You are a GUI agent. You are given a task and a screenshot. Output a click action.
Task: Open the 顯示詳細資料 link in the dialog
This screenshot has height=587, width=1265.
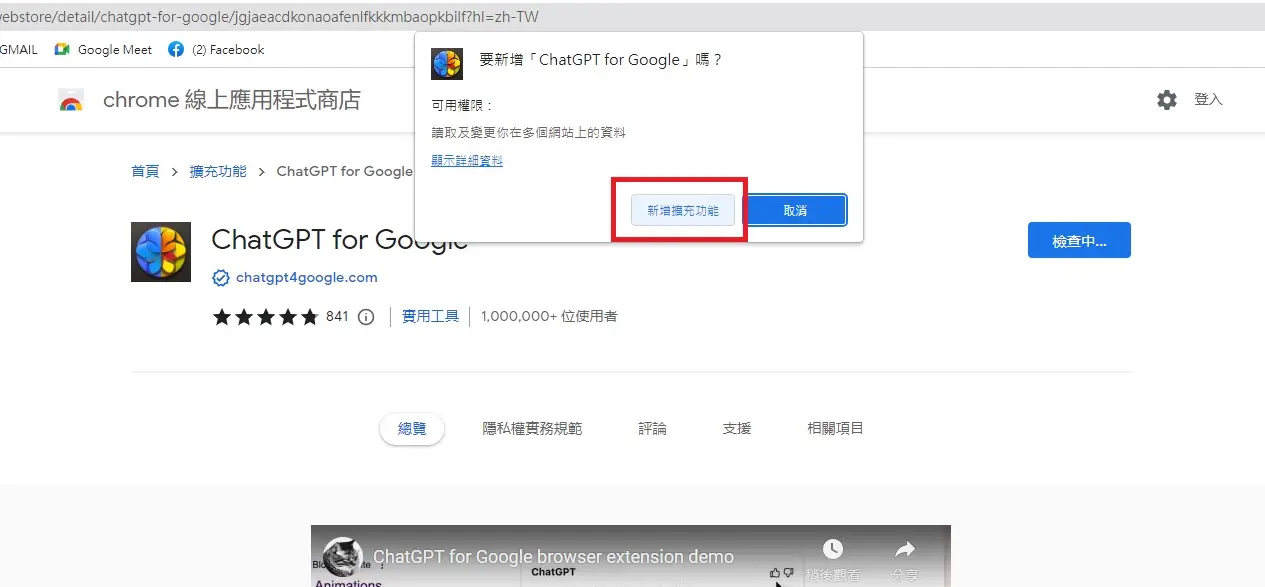467,160
